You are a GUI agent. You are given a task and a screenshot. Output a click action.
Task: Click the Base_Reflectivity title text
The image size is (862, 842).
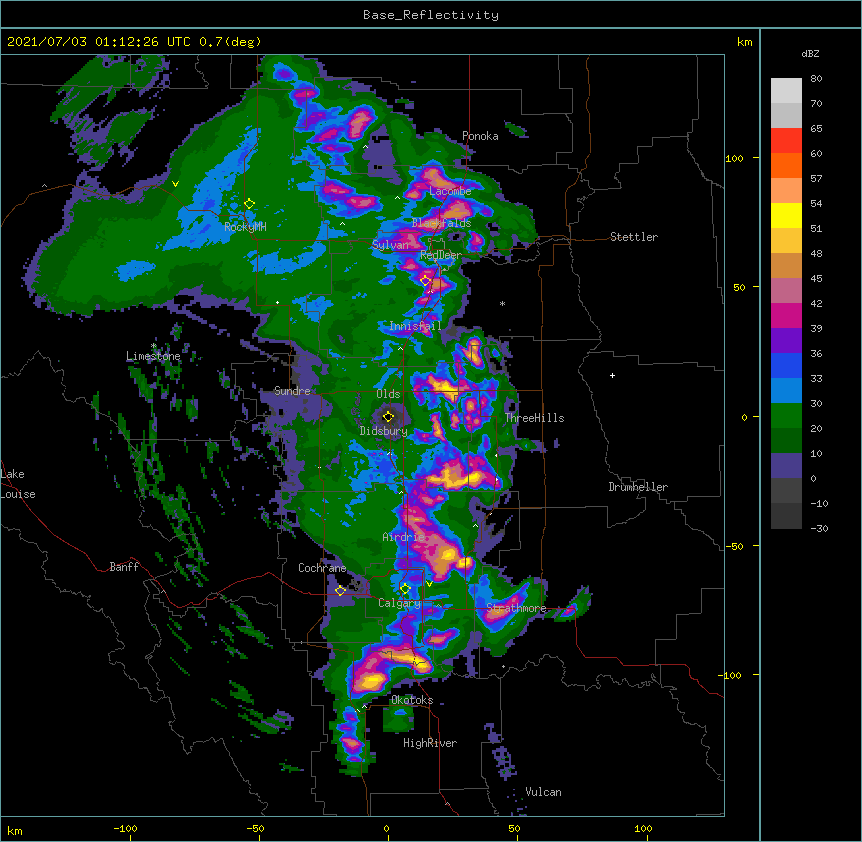[430, 15]
